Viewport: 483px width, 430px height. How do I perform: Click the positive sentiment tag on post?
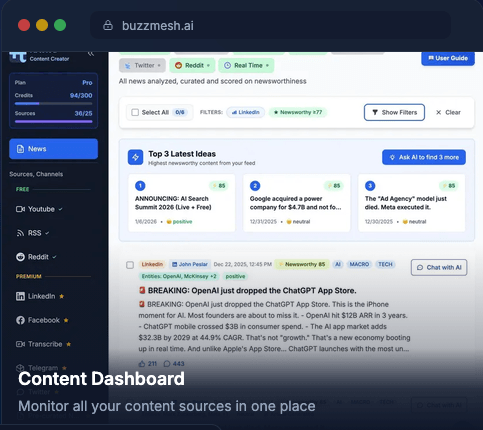click(235, 276)
